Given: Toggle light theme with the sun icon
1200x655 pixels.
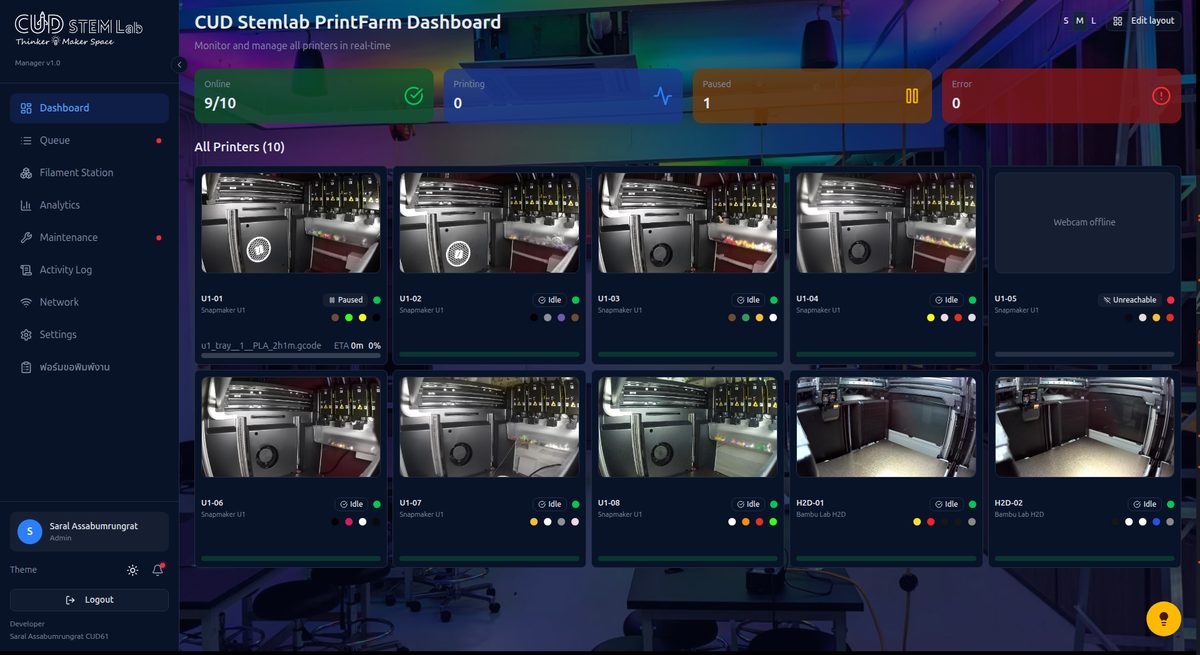Looking at the screenshot, I should [x=132, y=570].
